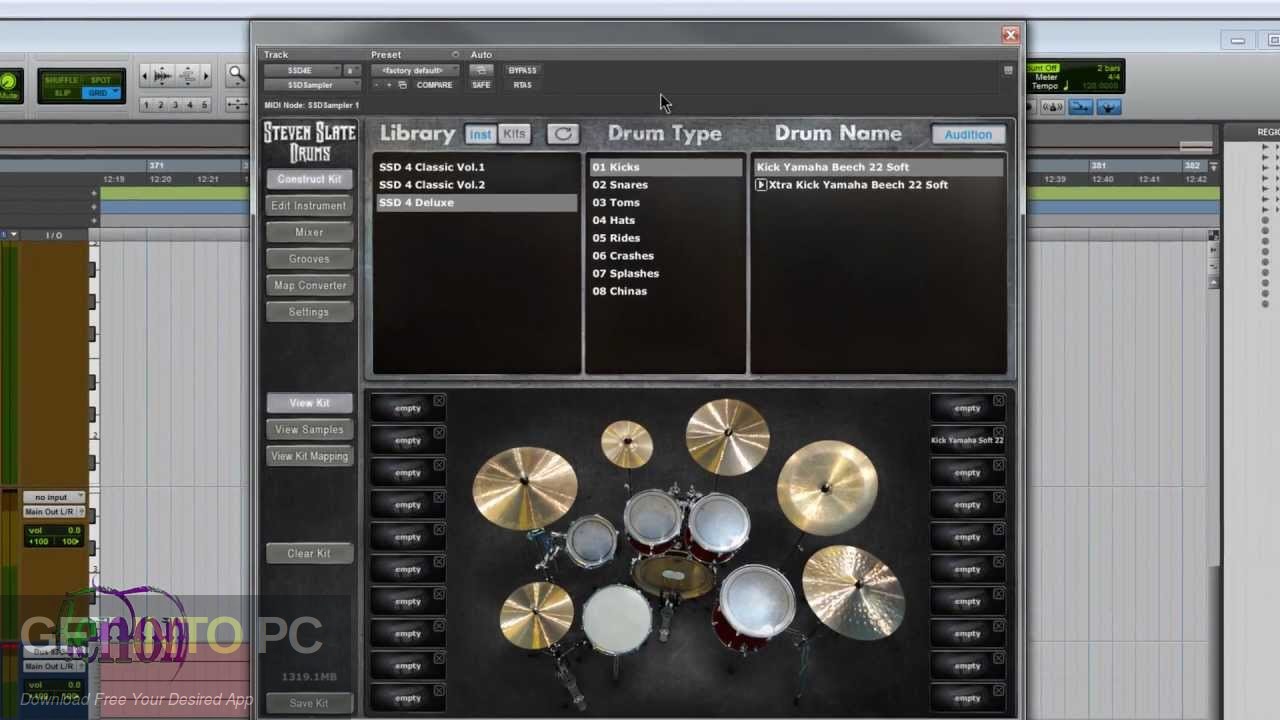Open the Construct Kit page
1280x720 pixels.
pos(309,179)
